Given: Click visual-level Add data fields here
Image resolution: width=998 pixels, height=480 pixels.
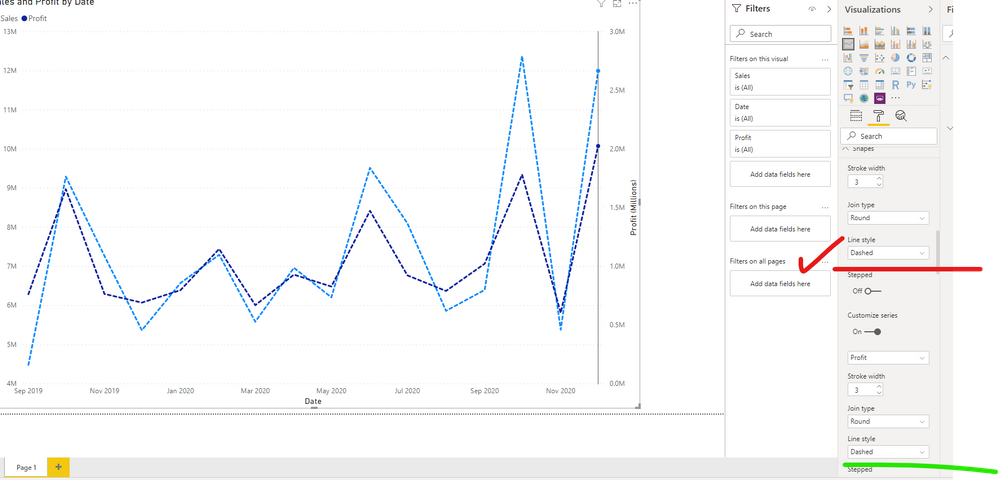Looking at the screenshot, I should 780,174.
